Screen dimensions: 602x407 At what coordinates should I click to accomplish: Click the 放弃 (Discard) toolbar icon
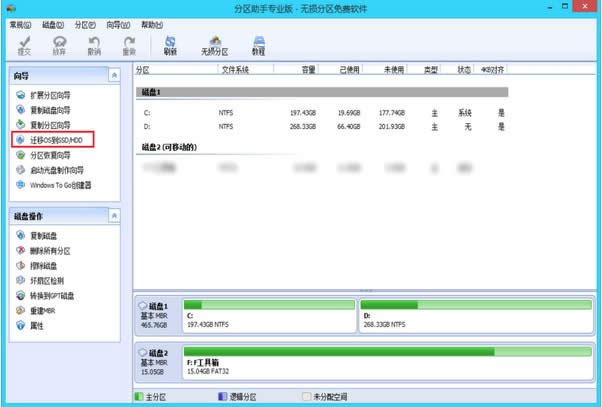coord(59,44)
